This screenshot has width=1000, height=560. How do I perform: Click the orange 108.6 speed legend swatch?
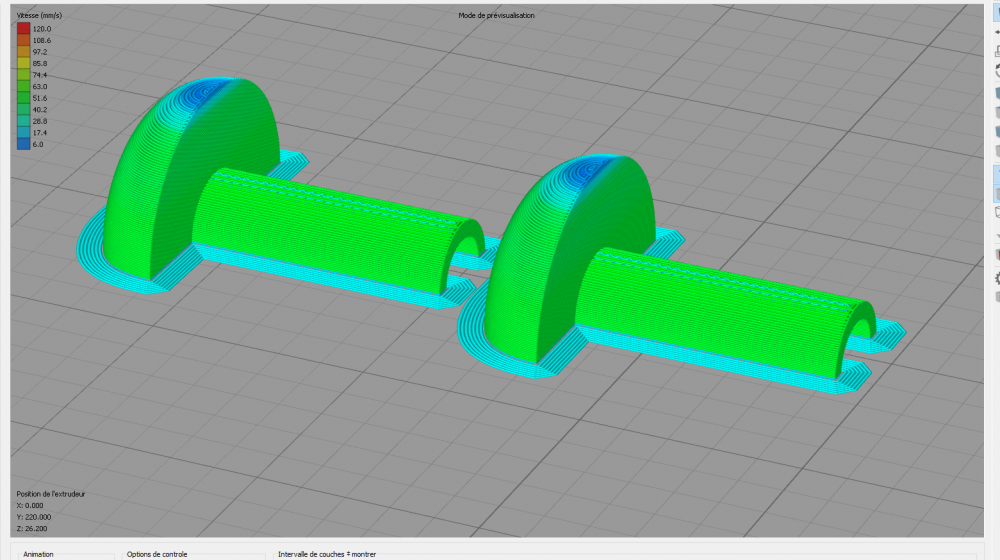tap(24, 40)
